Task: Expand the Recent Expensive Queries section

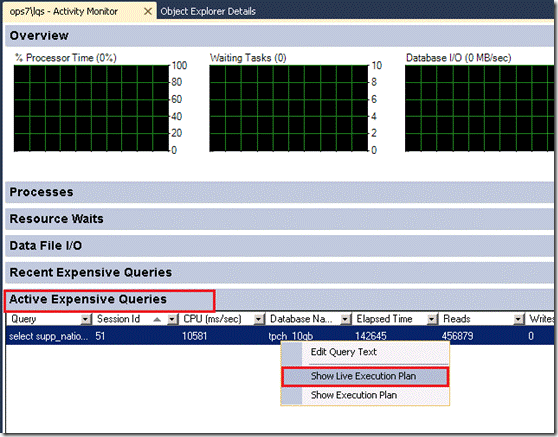Action: coord(279,273)
